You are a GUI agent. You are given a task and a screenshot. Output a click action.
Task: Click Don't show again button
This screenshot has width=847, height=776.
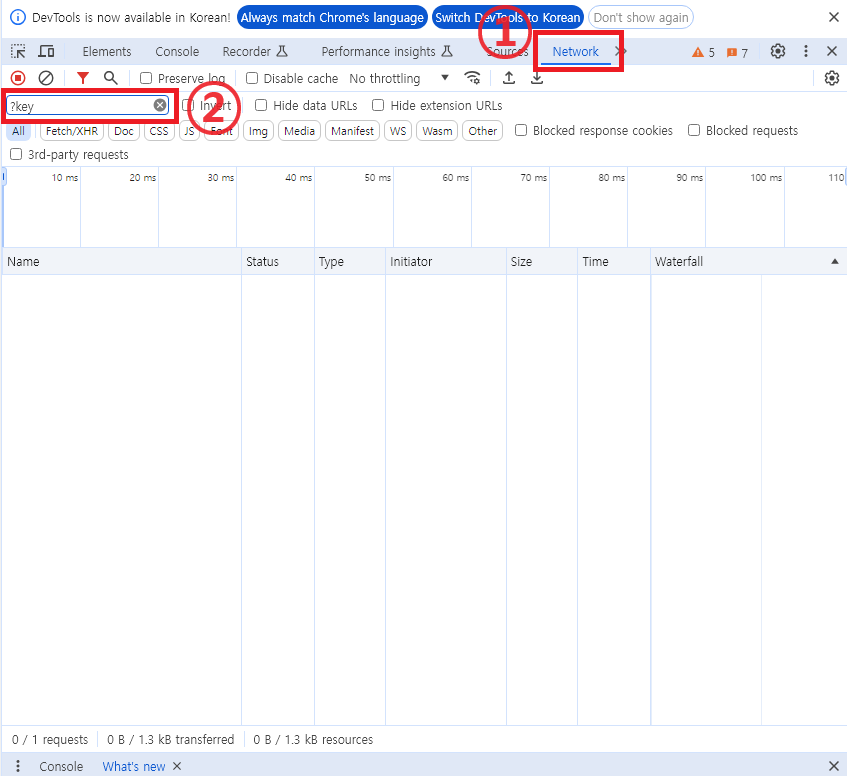click(641, 17)
